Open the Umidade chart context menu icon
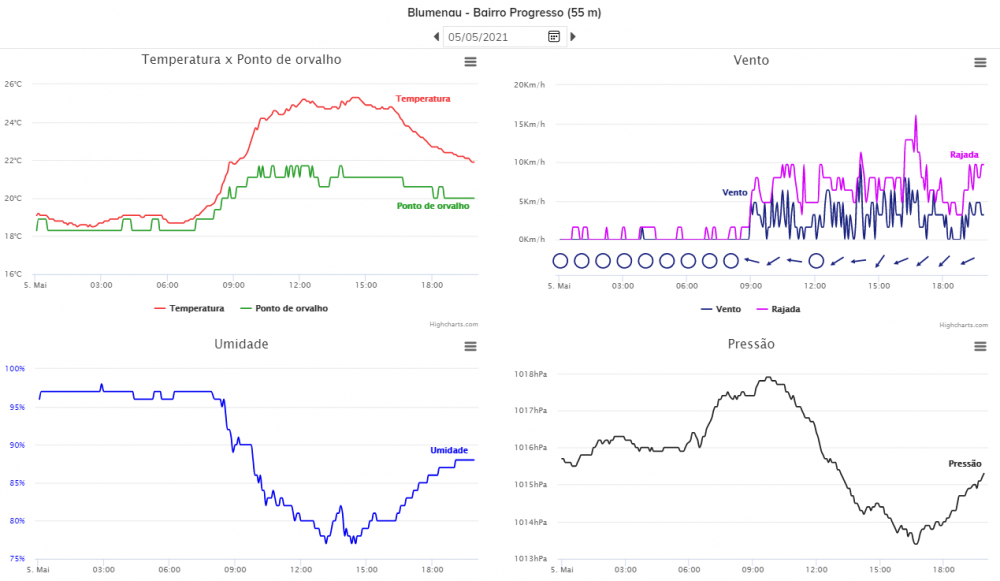 click(470, 346)
